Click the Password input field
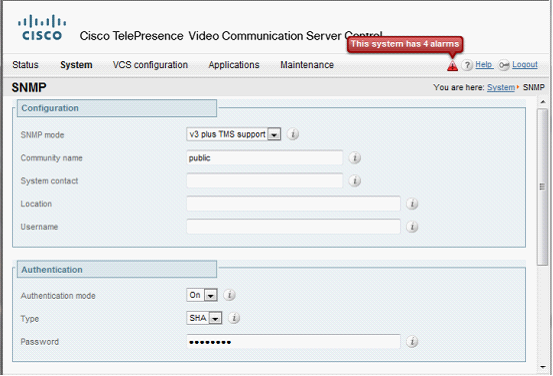 (x=293, y=341)
